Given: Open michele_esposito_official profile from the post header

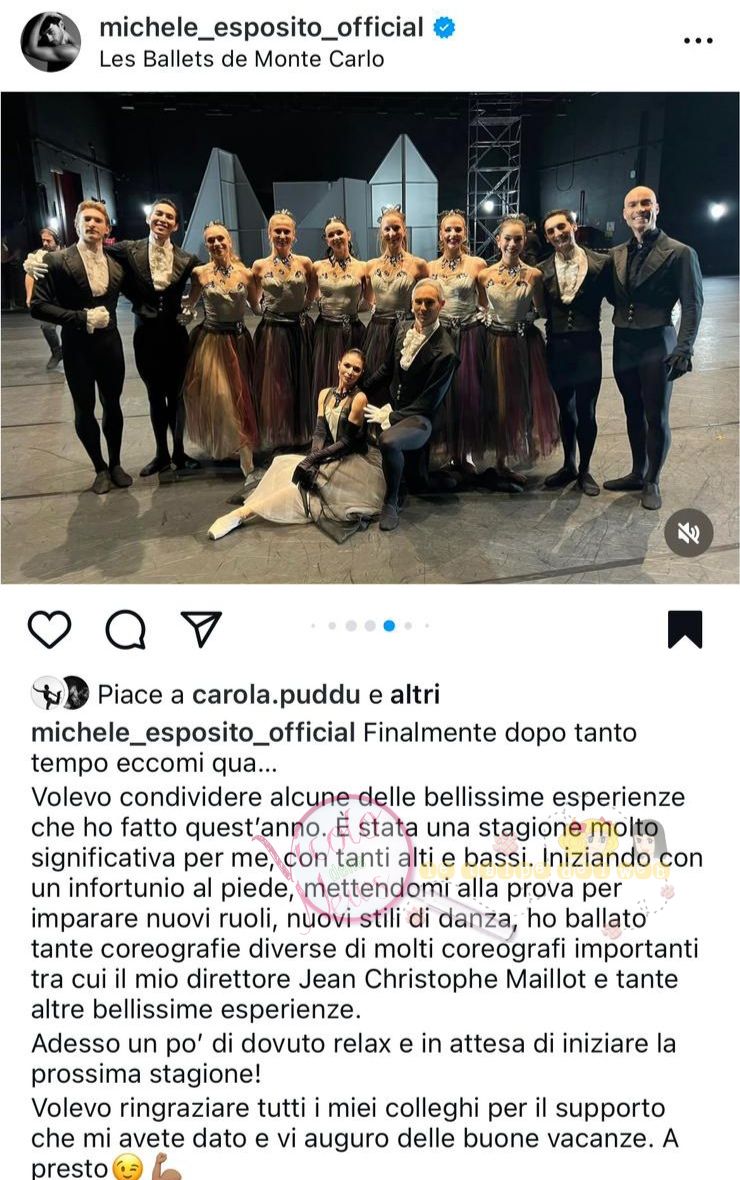Looking at the screenshot, I should pos(261,27).
